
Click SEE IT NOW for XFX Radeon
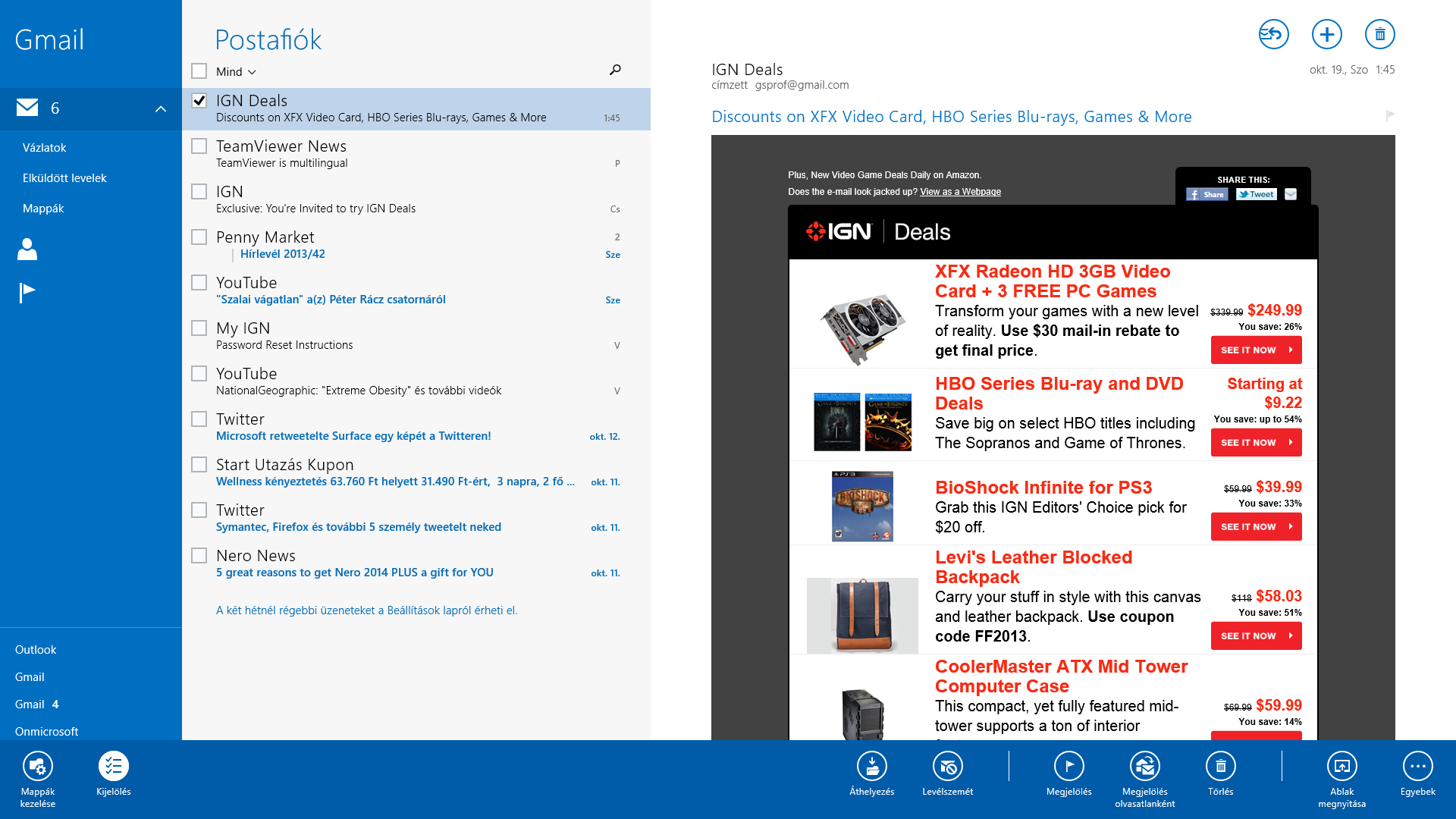click(x=1256, y=350)
